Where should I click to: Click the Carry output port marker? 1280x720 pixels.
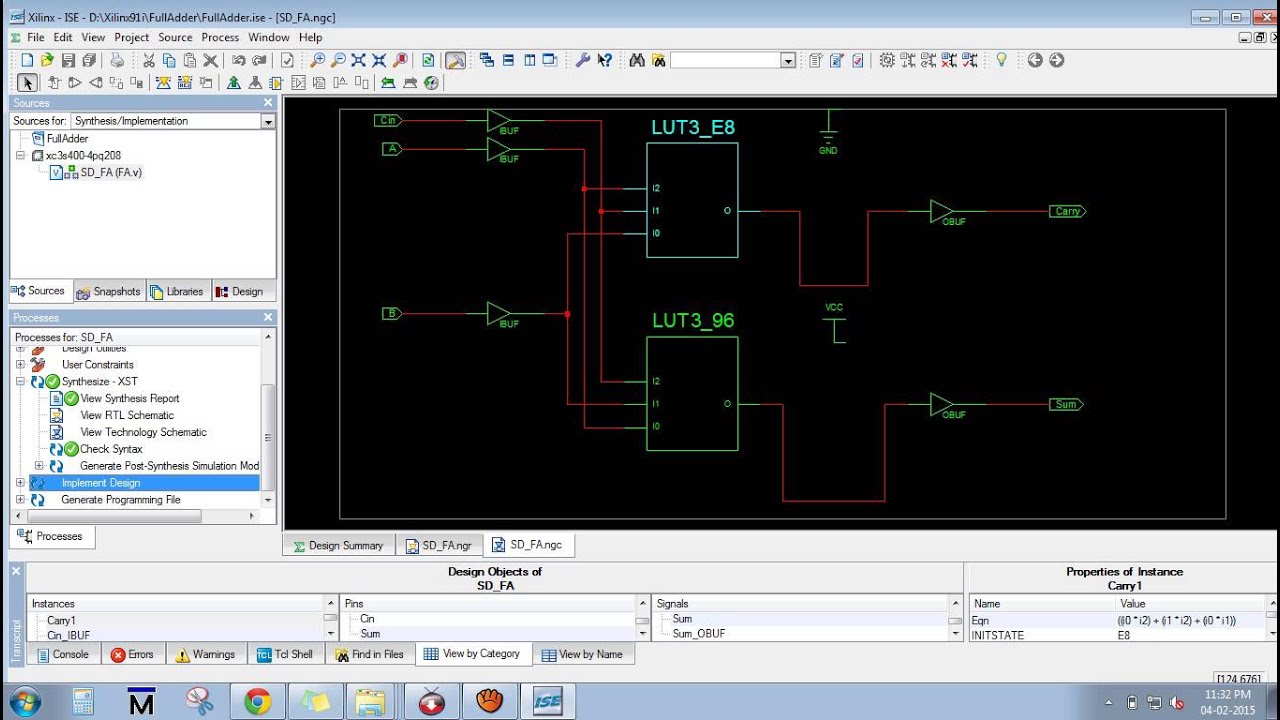(x=1067, y=211)
